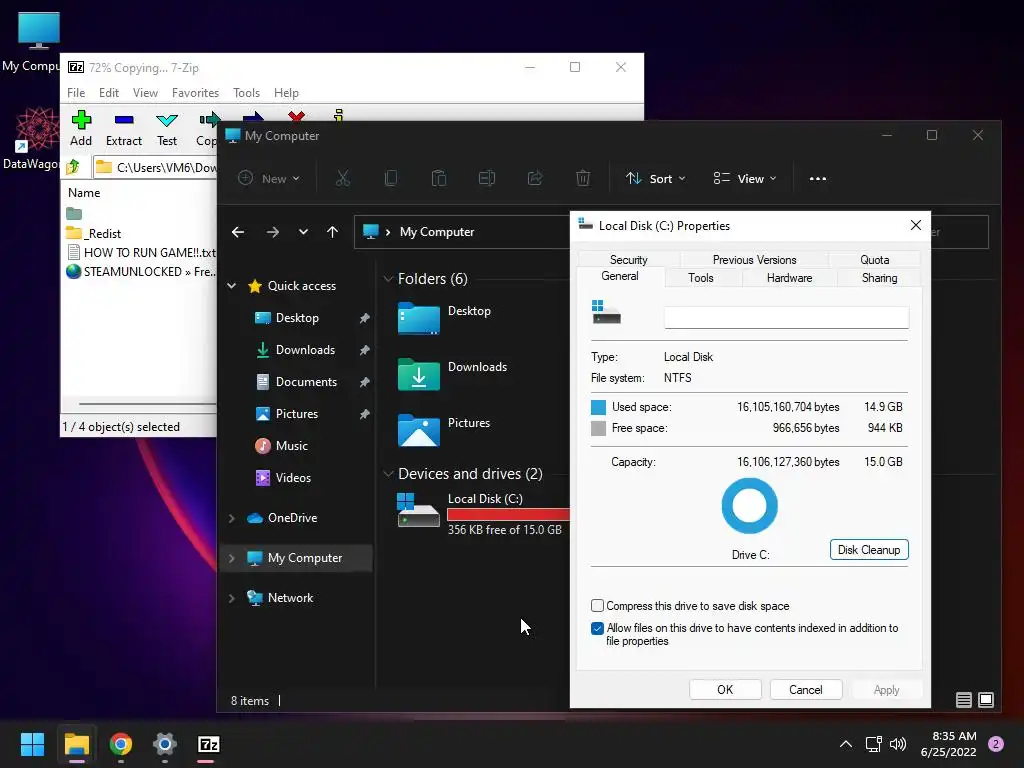Click the drive label text field
This screenshot has height=768, width=1024.
pyautogui.click(x=786, y=317)
